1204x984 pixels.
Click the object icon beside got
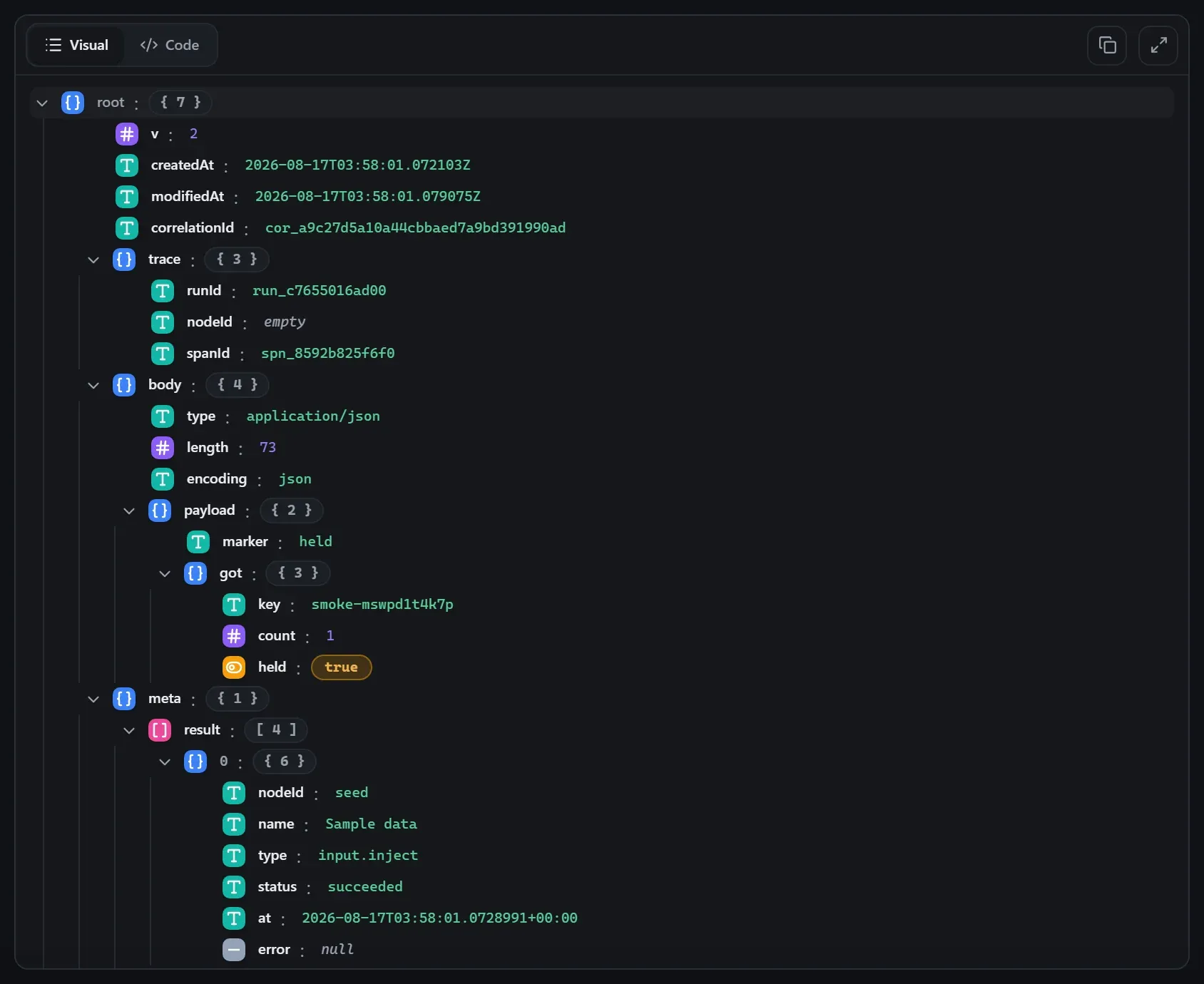195,573
